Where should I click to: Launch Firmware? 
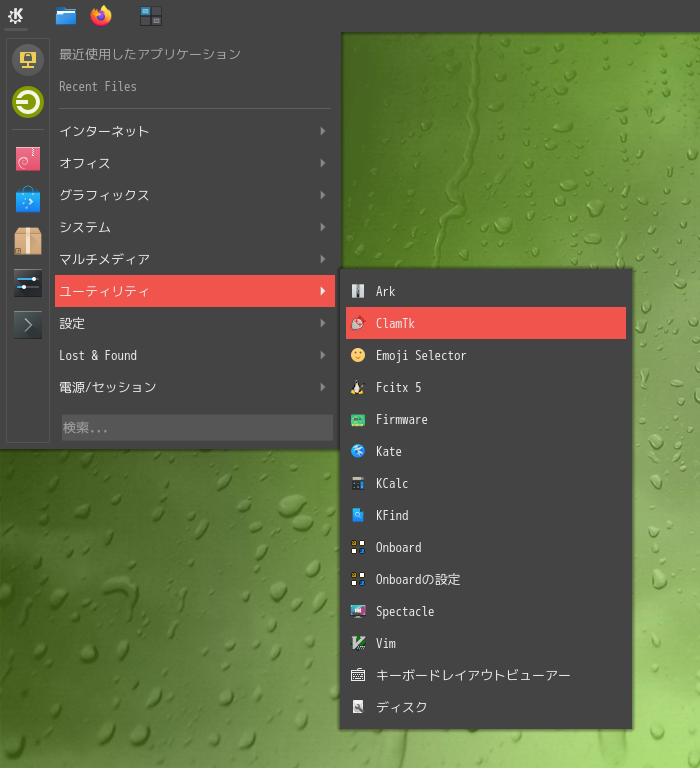point(485,420)
